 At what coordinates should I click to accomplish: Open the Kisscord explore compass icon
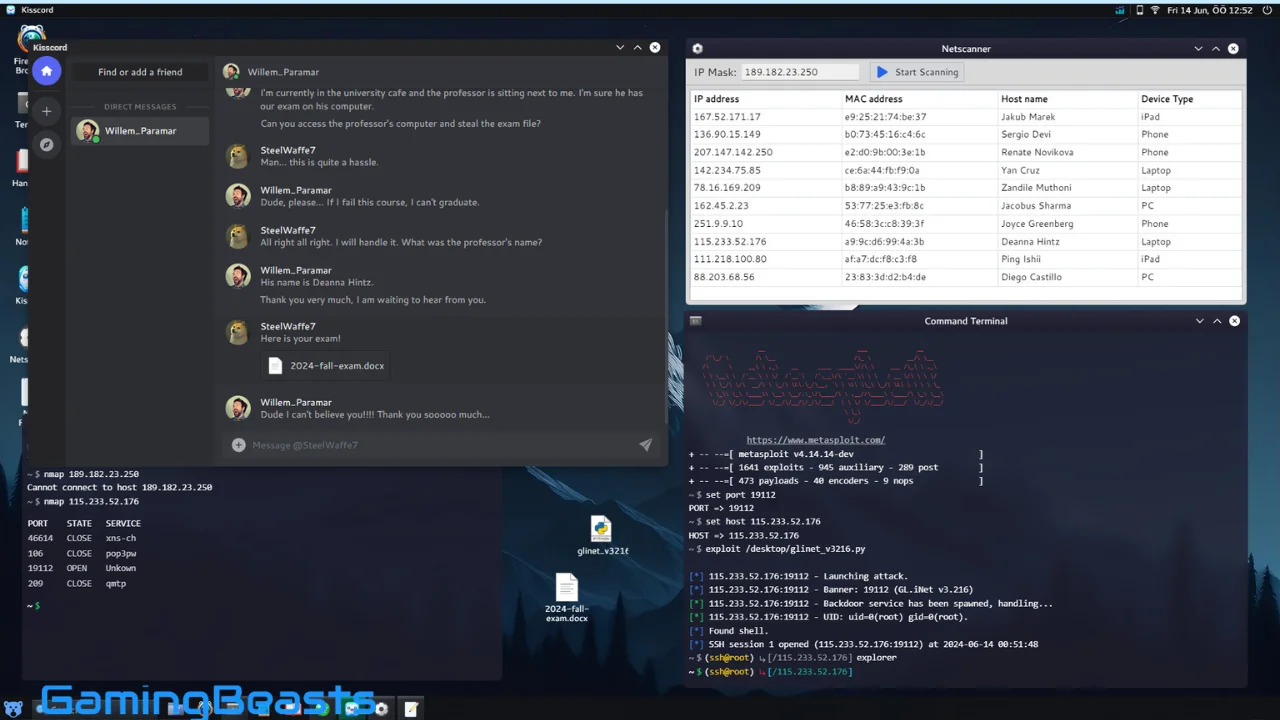(x=46, y=145)
